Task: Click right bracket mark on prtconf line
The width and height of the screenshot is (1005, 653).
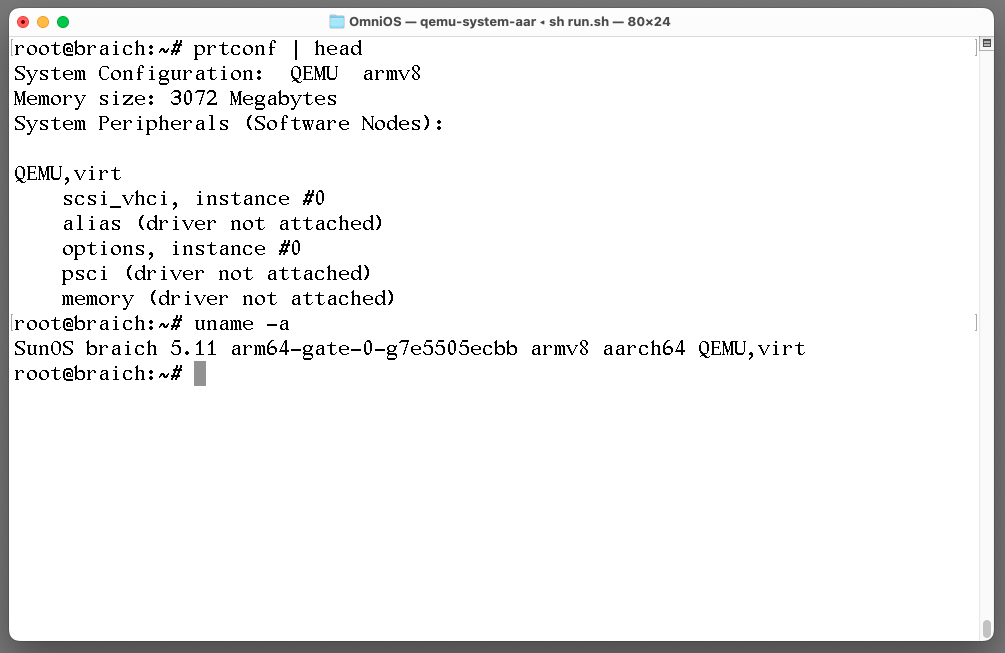Action: tap(975, 48)
